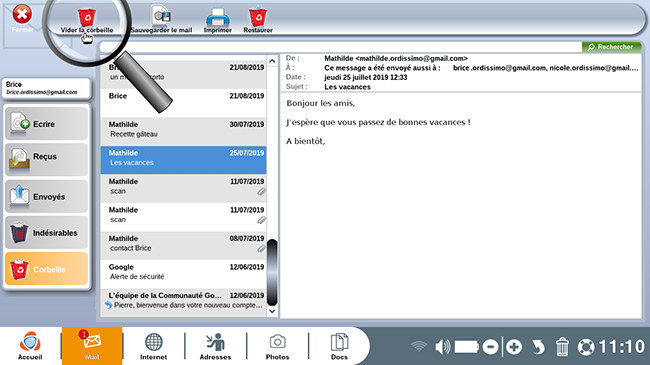The width and height of the screenshot is (650, 365).
Task: Open the Envoyés folder
Action: point(46,196)
